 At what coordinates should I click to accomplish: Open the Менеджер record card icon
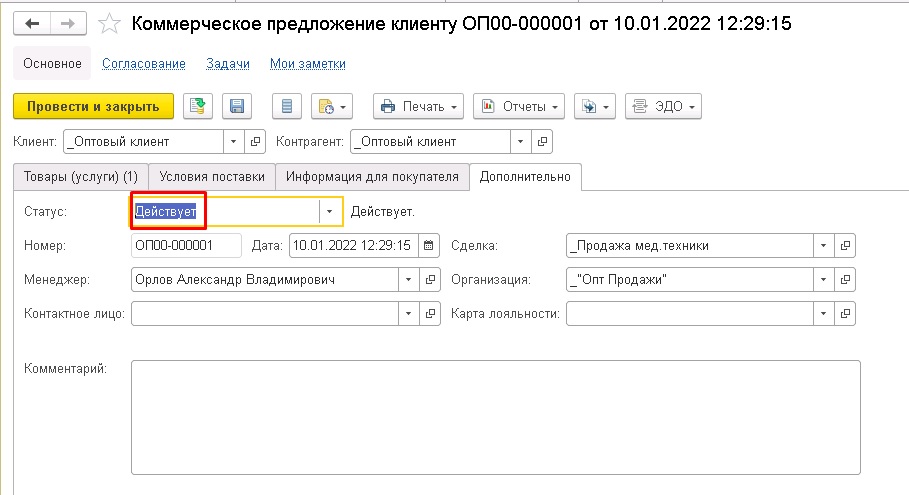tap(430, 280)
